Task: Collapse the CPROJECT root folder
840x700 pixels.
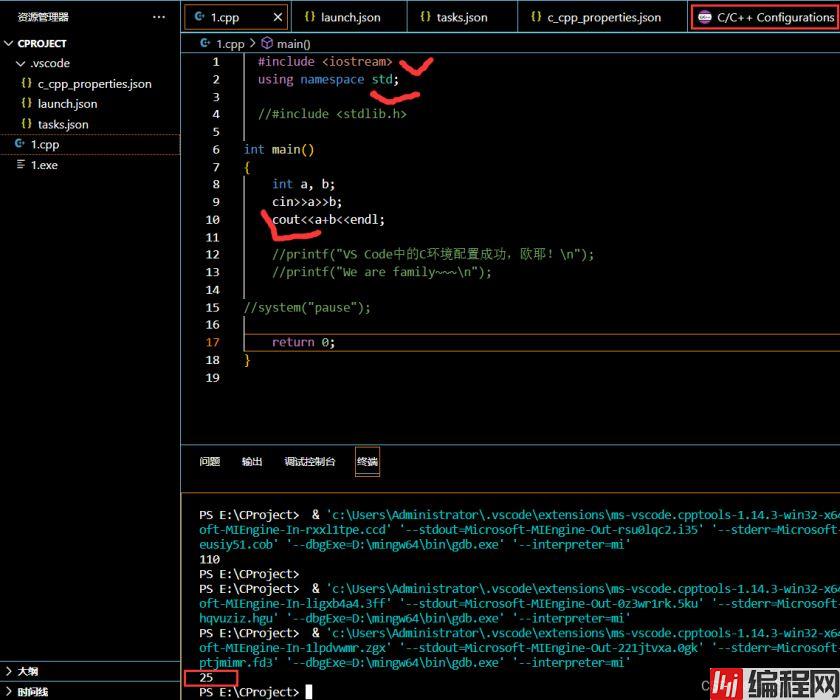Action: [x=10, y=44]
